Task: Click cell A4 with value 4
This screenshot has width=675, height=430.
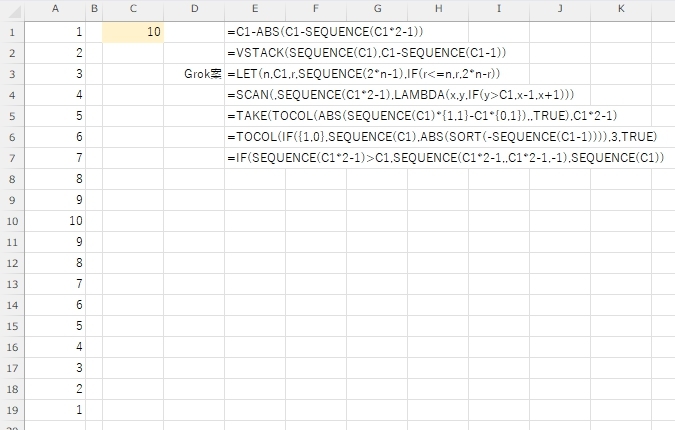Action: click(x=55, y=95)
